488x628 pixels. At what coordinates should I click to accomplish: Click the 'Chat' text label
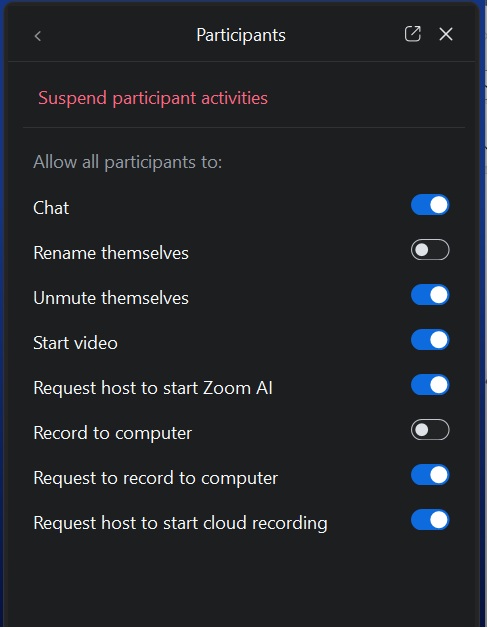click(x=51, y=208)
